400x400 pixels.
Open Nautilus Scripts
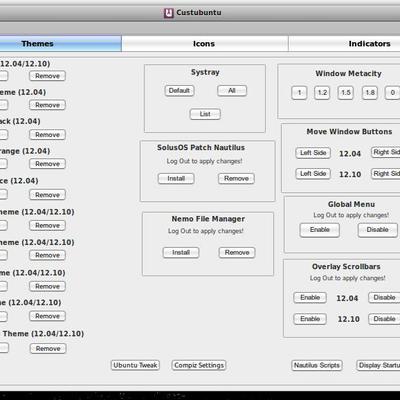point(317,365)
